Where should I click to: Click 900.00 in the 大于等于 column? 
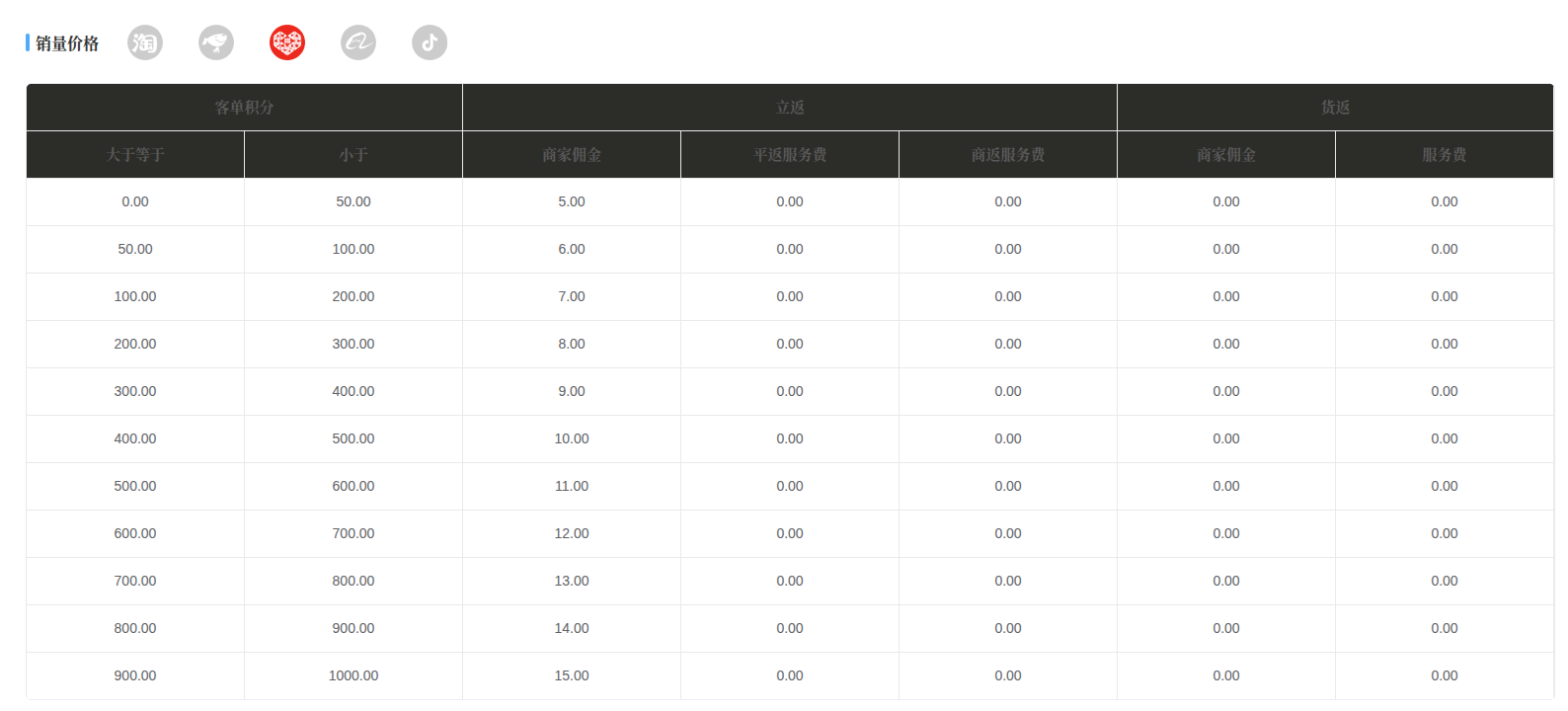(x=135, y=675)
